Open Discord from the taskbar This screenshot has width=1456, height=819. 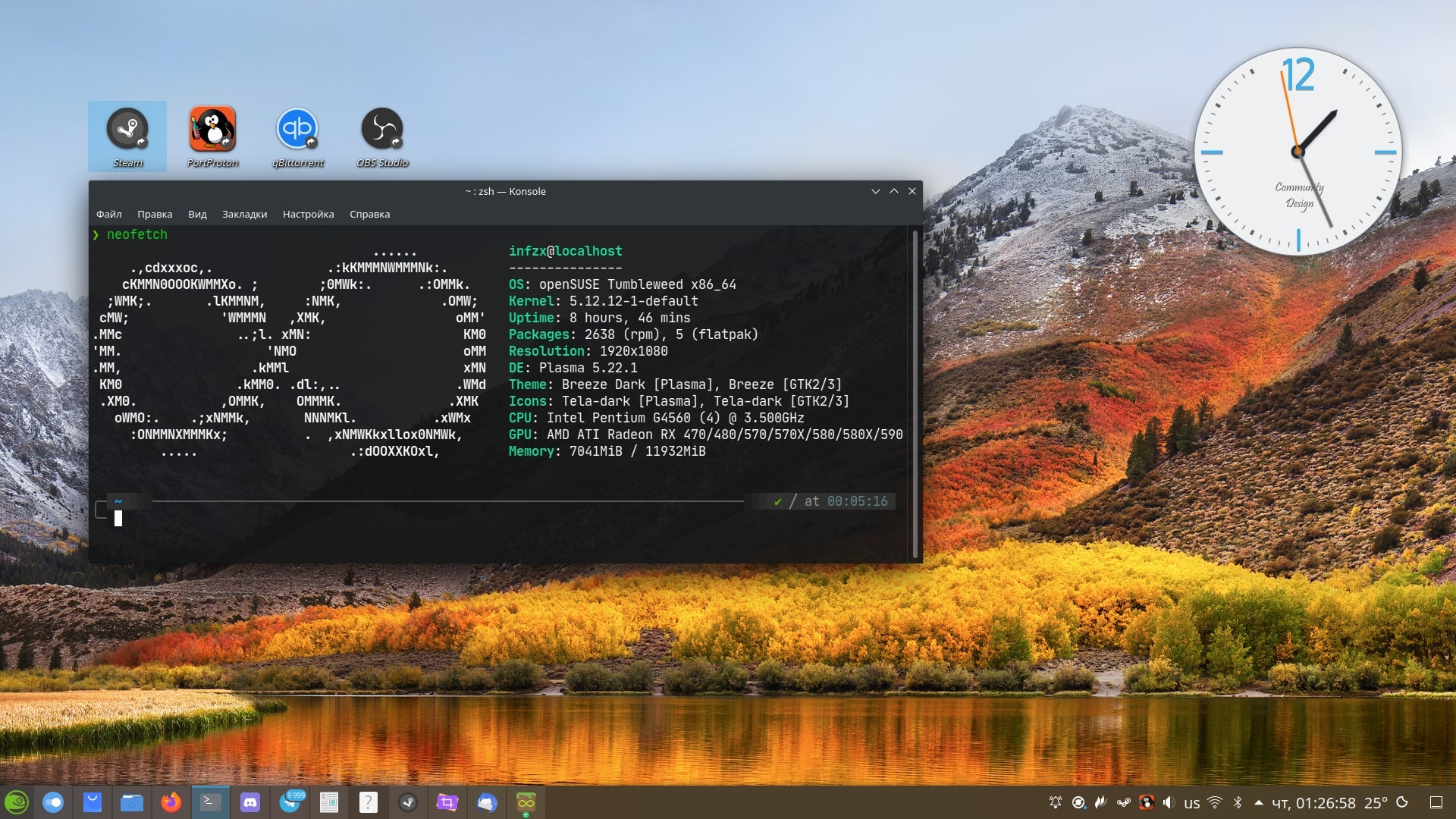[250, 802]
